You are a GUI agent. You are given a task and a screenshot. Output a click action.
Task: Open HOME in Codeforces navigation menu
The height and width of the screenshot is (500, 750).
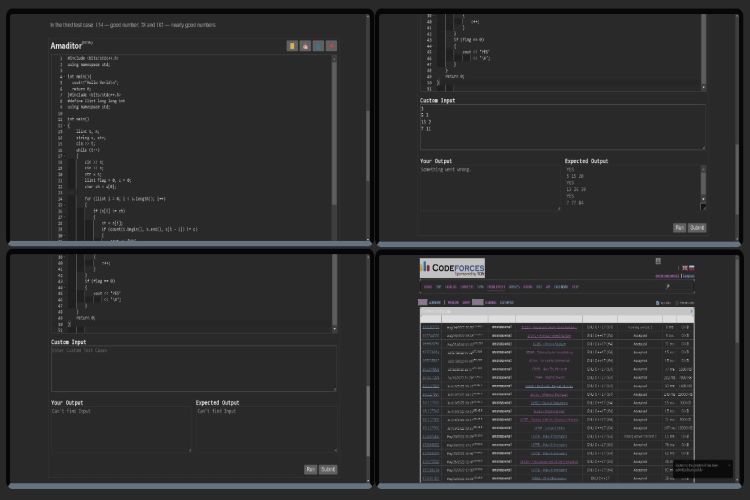[427, 286]
